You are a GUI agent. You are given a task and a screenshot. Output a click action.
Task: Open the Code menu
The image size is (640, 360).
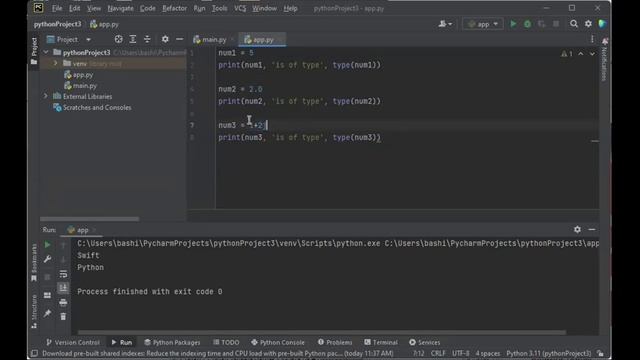pyautogui.click(x=147, y=8)
